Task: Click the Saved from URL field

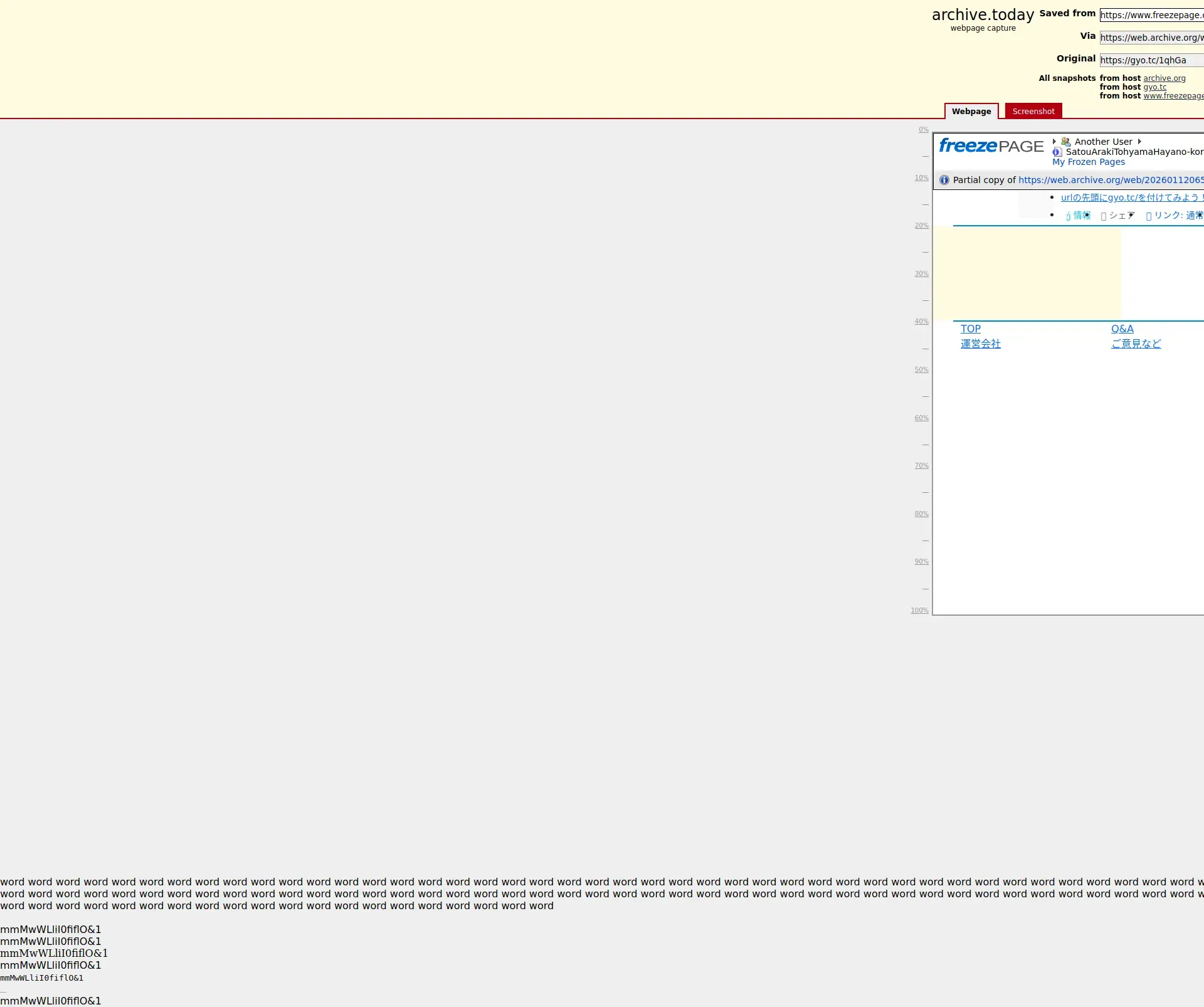Action: point(1151,15)
